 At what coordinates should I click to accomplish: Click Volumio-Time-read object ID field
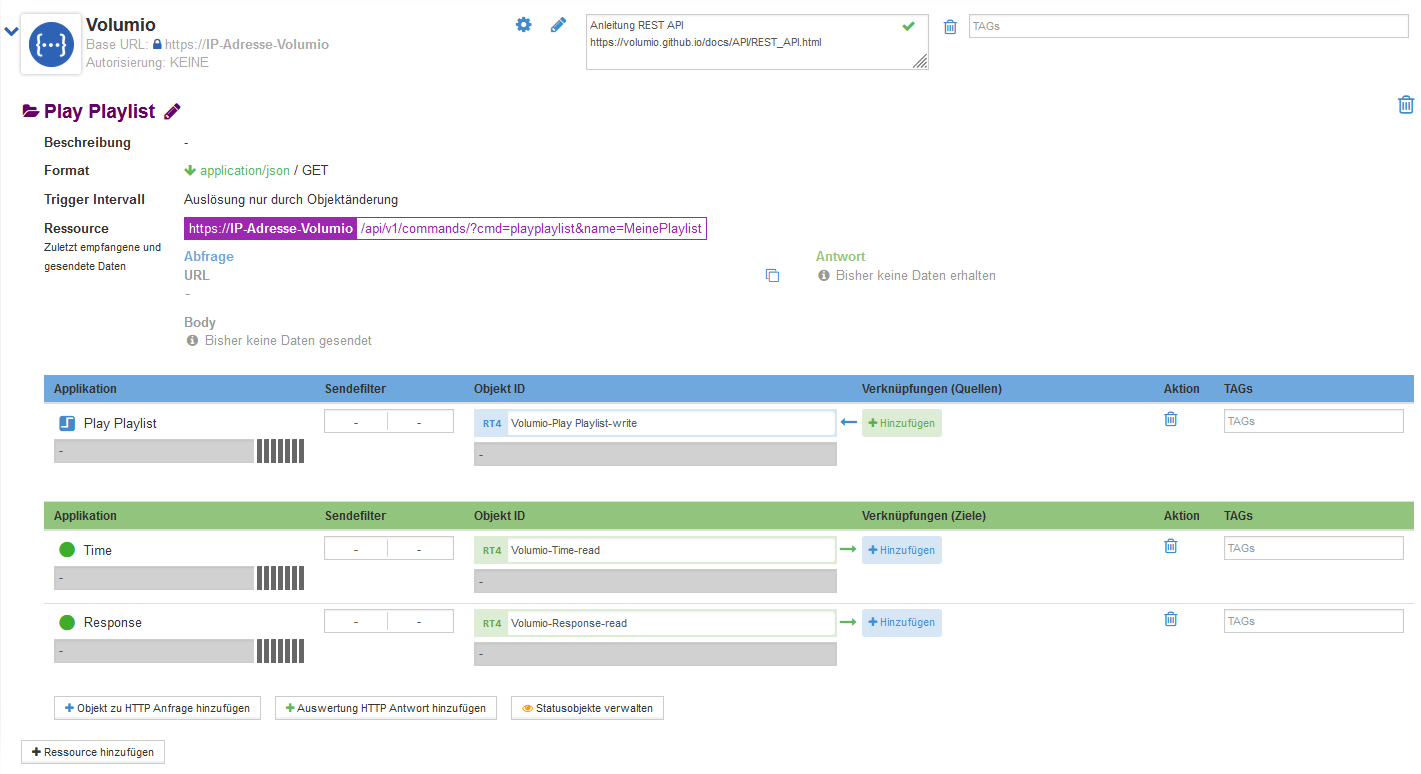(671, 550)
